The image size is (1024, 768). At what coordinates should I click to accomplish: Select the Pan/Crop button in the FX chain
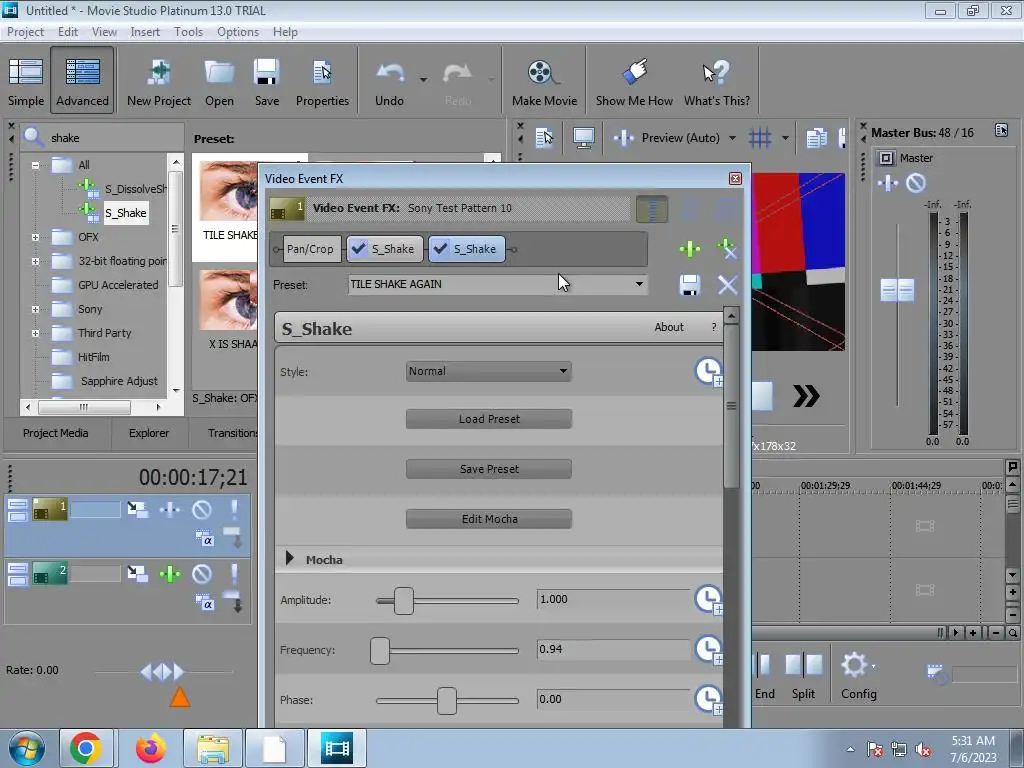pyautogui.click(x=310, y=249)
